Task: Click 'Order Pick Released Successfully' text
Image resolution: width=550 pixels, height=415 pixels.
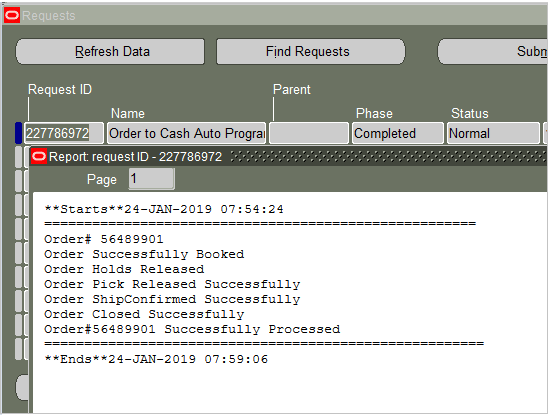Action: pos(172,284)
